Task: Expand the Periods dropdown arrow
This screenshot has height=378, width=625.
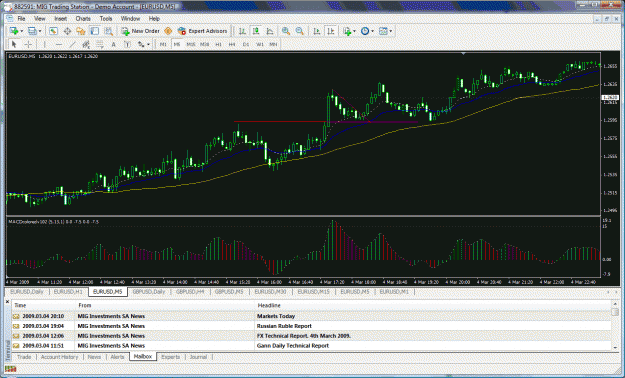Action: click(372, 31)
